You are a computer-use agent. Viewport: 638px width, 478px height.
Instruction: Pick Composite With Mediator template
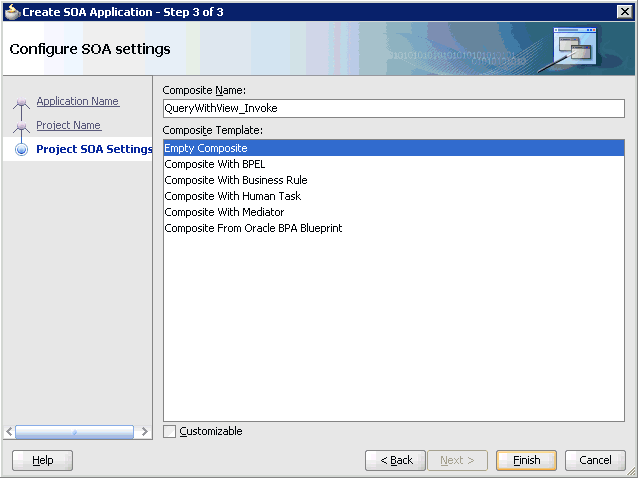click(393, 212)
